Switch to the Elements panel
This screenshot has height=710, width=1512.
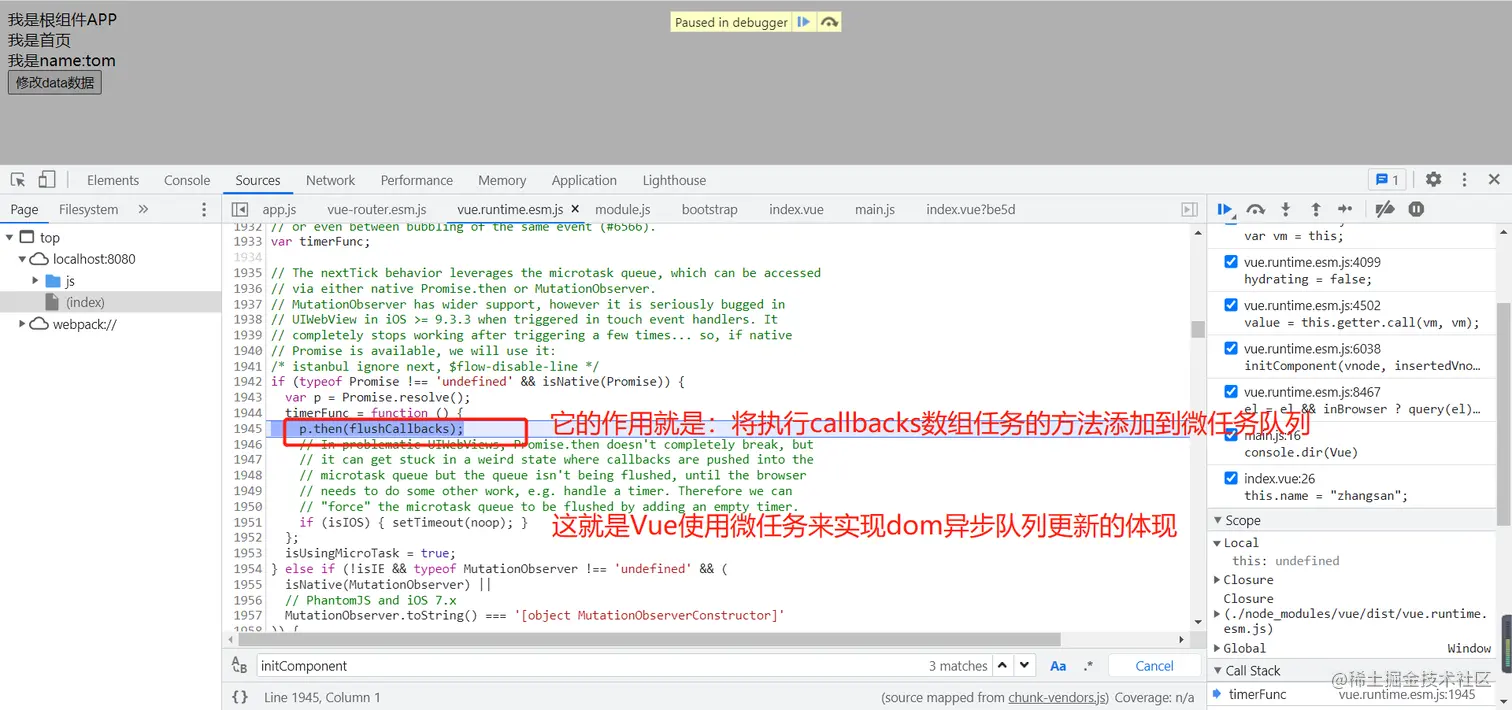pos(113,180)
